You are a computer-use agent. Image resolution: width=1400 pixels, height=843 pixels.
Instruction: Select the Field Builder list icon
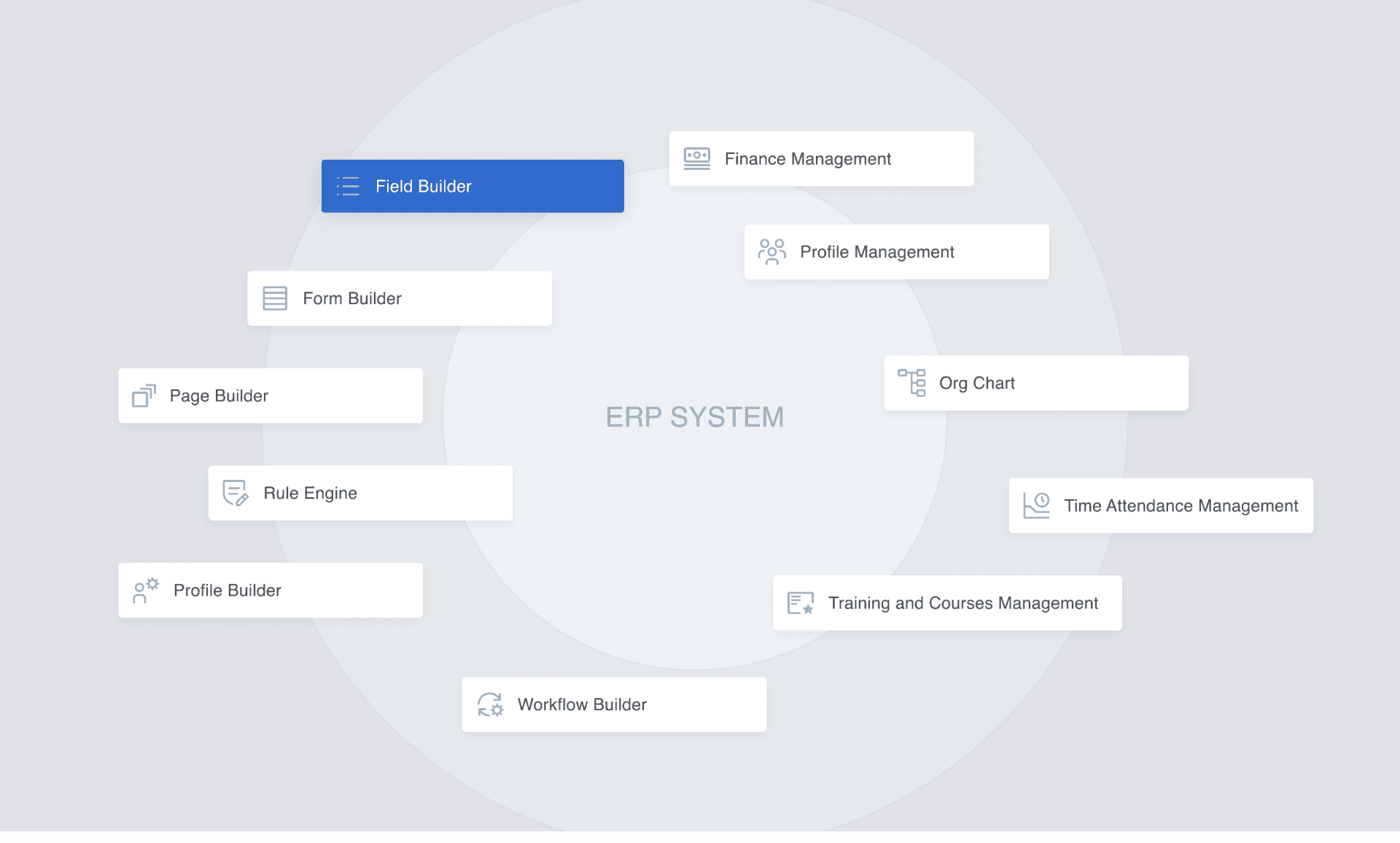click(349, 187)
